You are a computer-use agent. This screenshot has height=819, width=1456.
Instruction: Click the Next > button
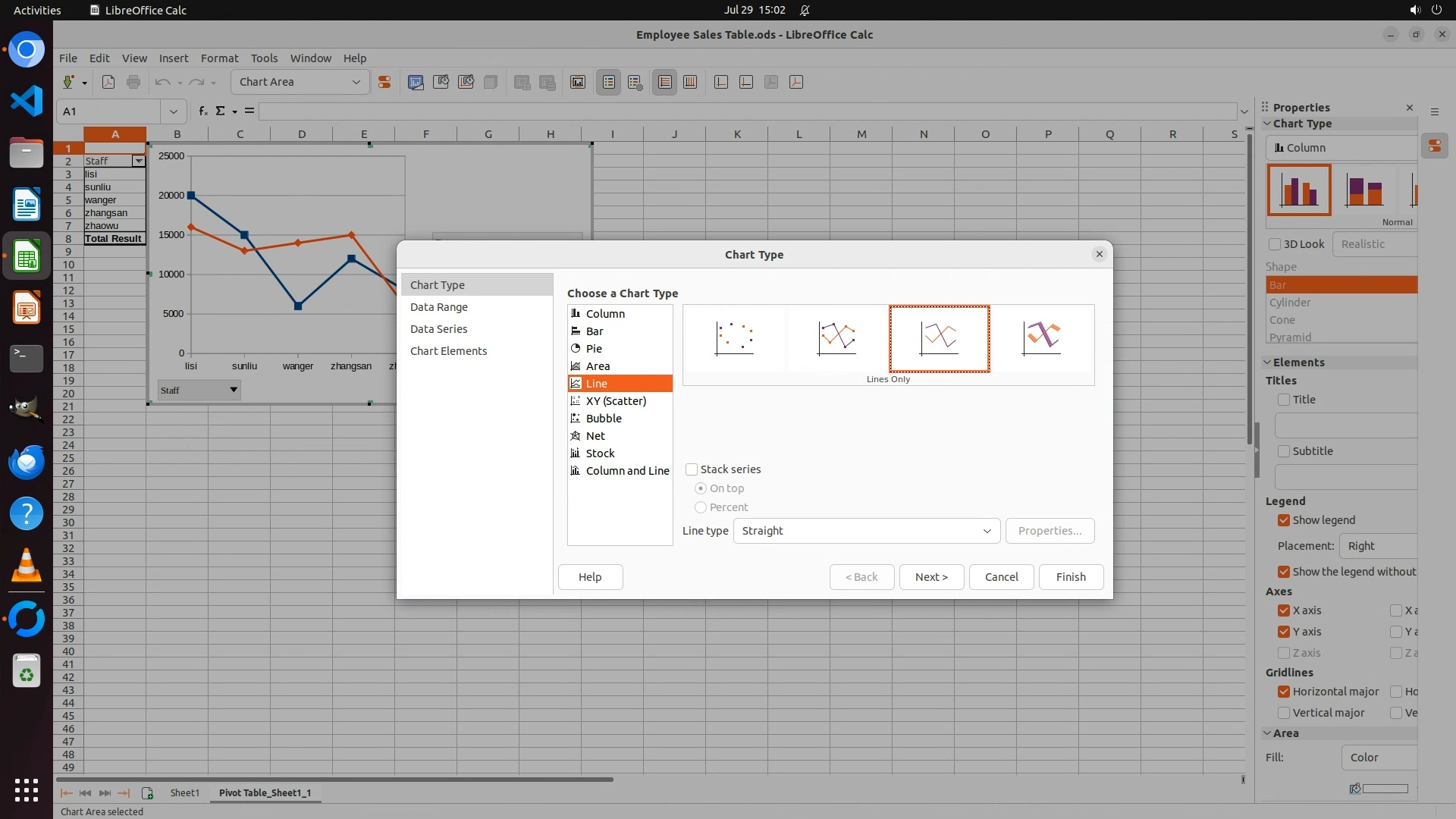point(931,577)
